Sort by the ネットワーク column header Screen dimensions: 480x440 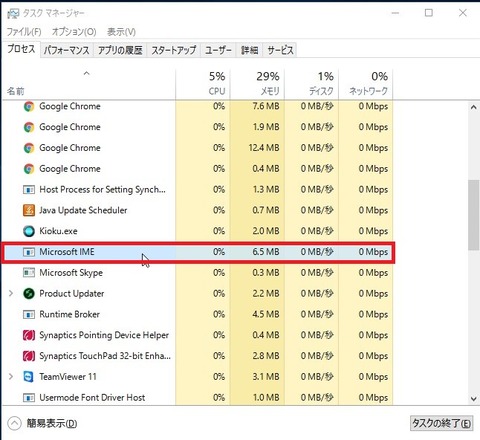[366, 84]
